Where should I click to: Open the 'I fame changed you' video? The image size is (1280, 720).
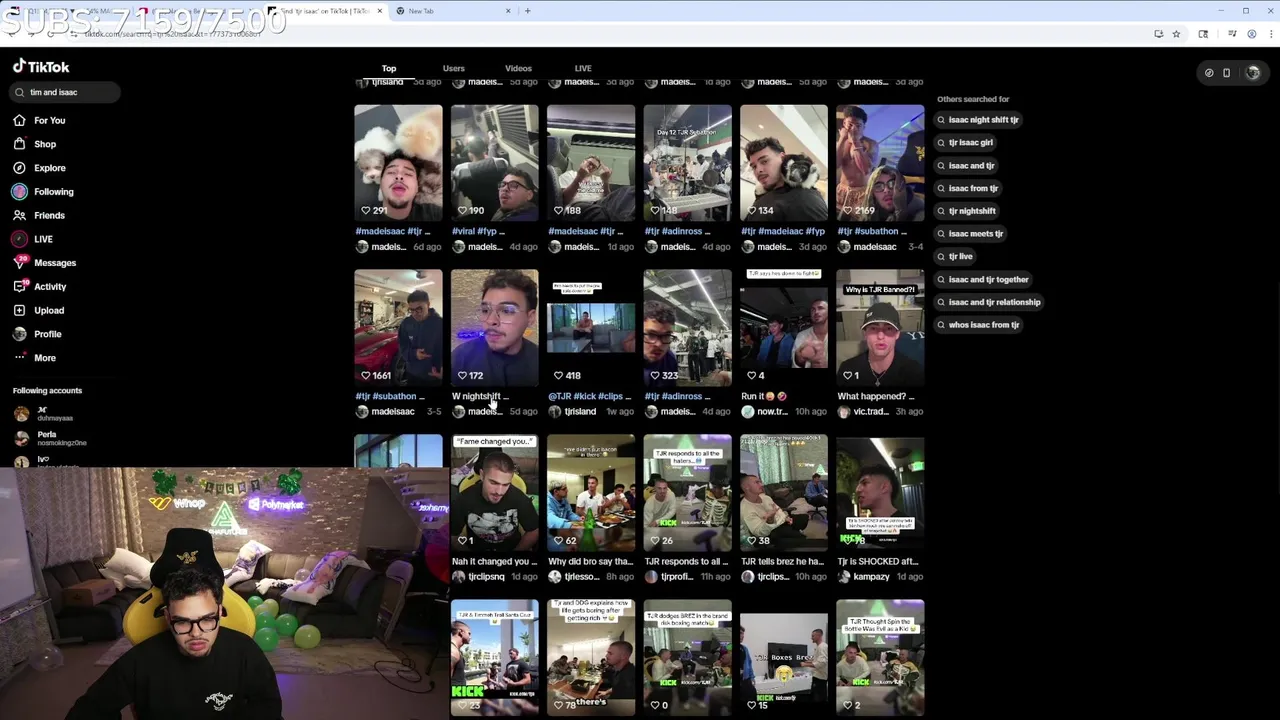point(494,492)
